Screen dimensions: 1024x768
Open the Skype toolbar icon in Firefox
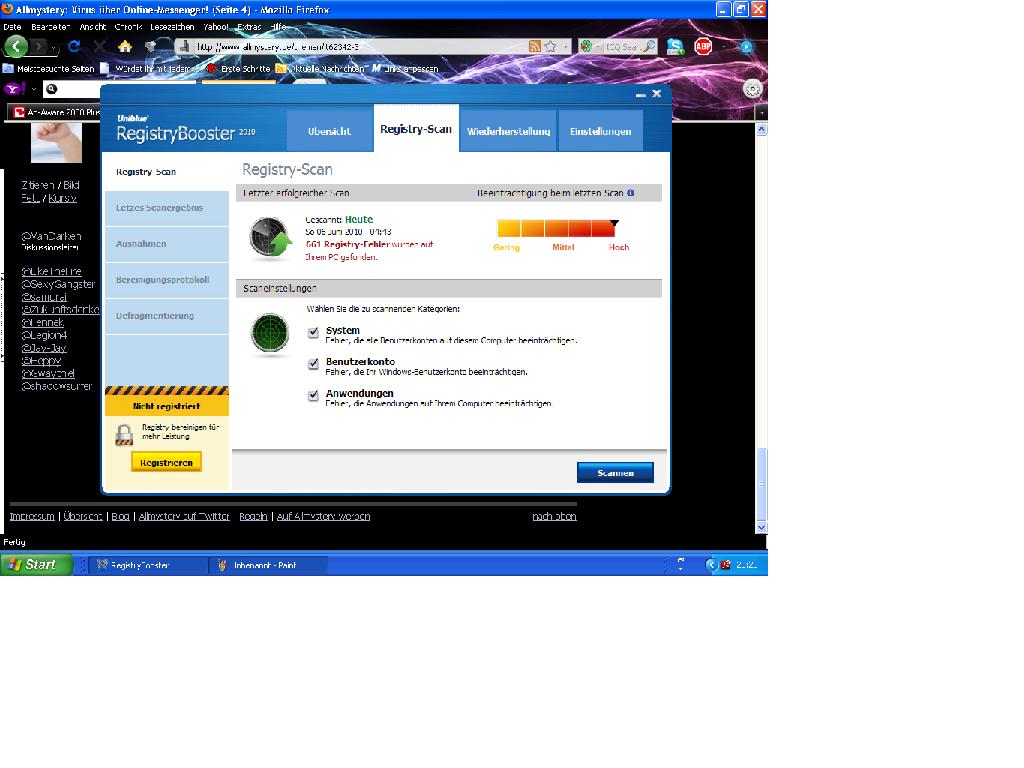675,46
